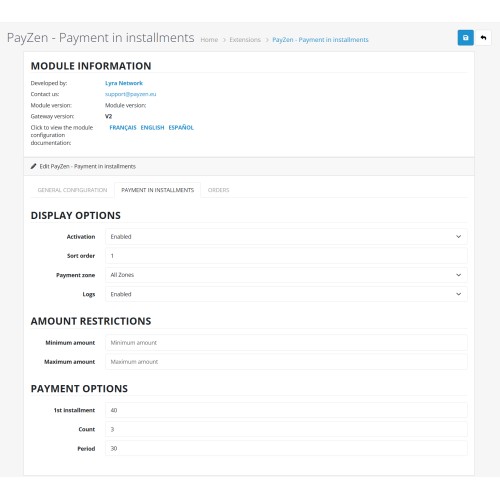
Task: Click the support@payzen.eu email link
Action: (130, 94)
